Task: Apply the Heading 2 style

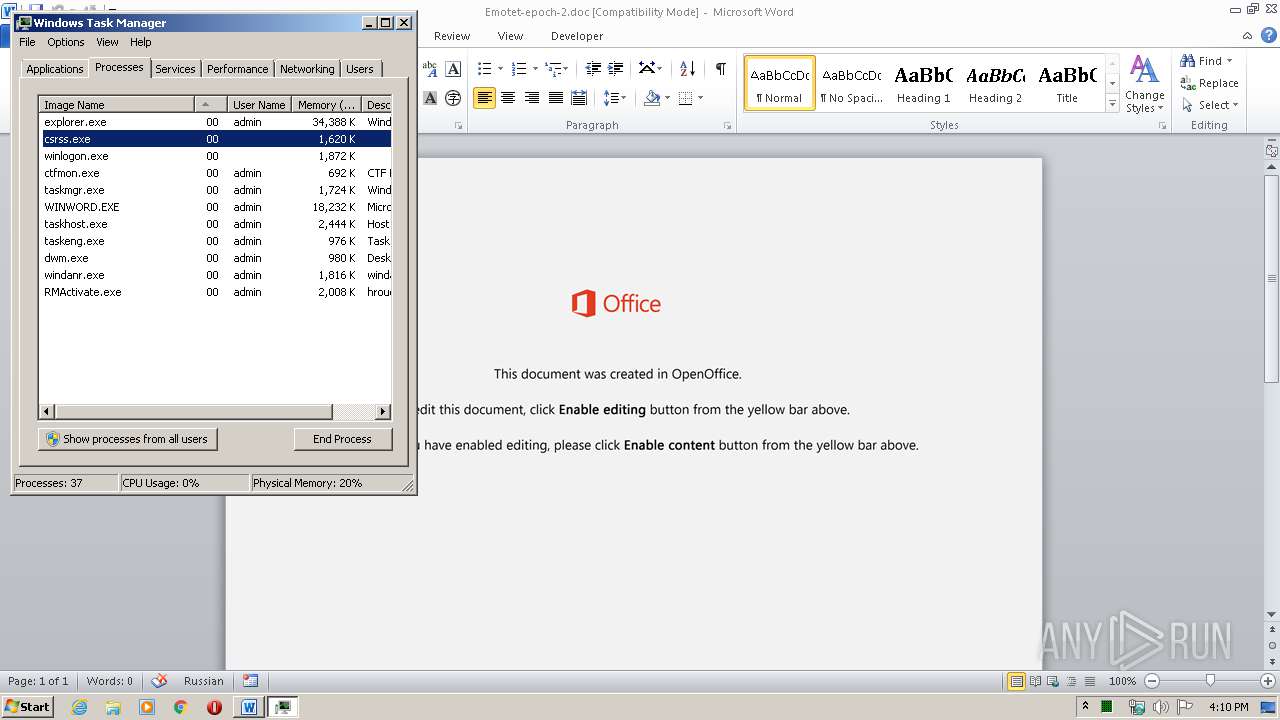Action: click(x=996, y=82)
